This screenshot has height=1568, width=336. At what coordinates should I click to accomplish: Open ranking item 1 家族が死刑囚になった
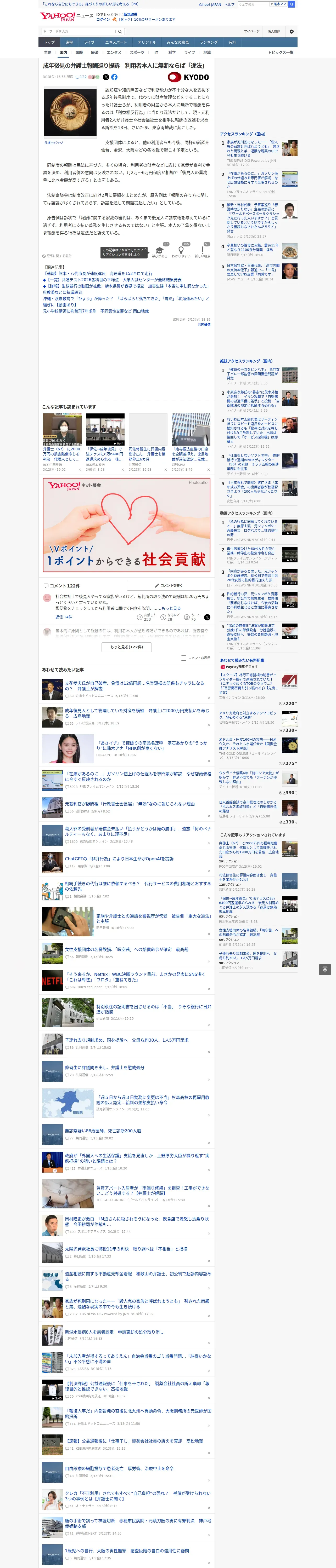point(253,148)
